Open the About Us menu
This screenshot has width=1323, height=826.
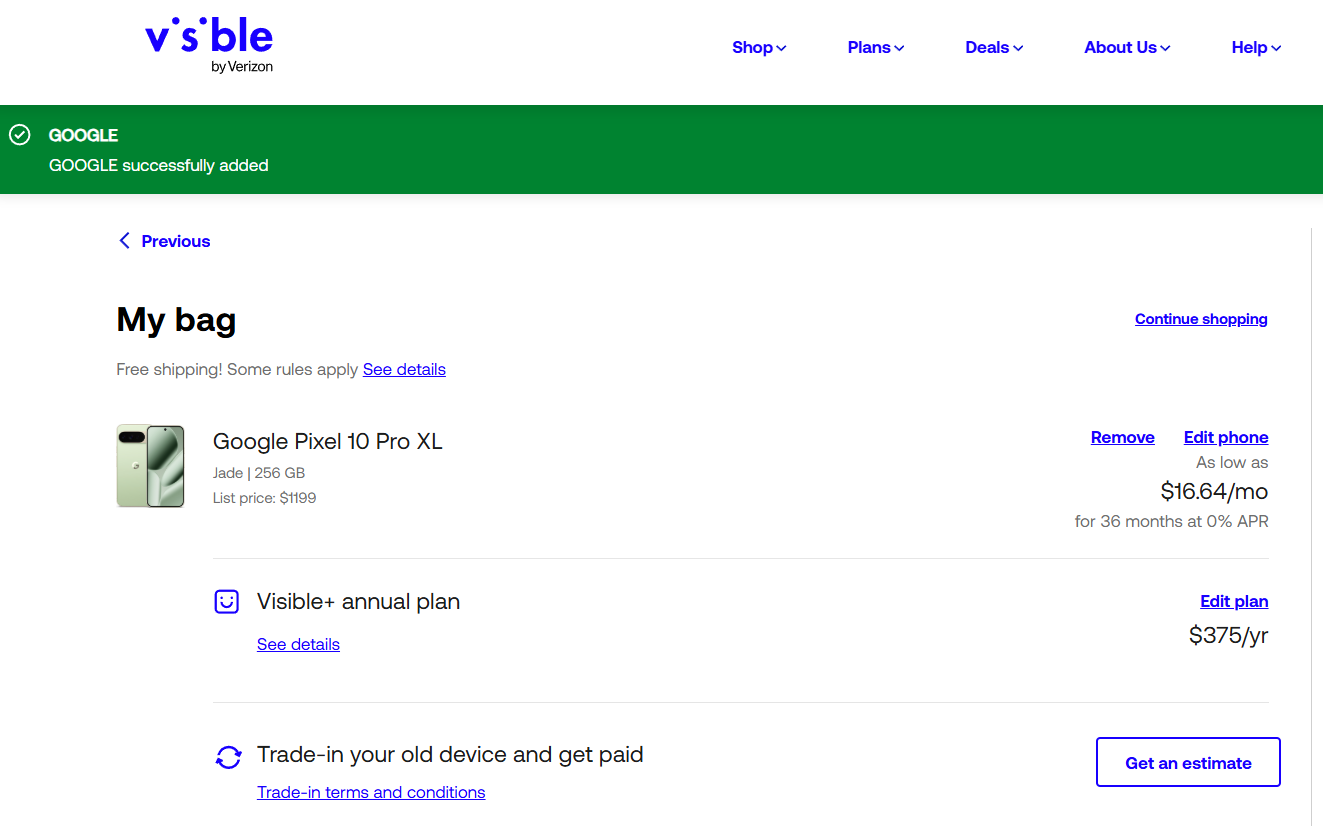pos(1127,47)
